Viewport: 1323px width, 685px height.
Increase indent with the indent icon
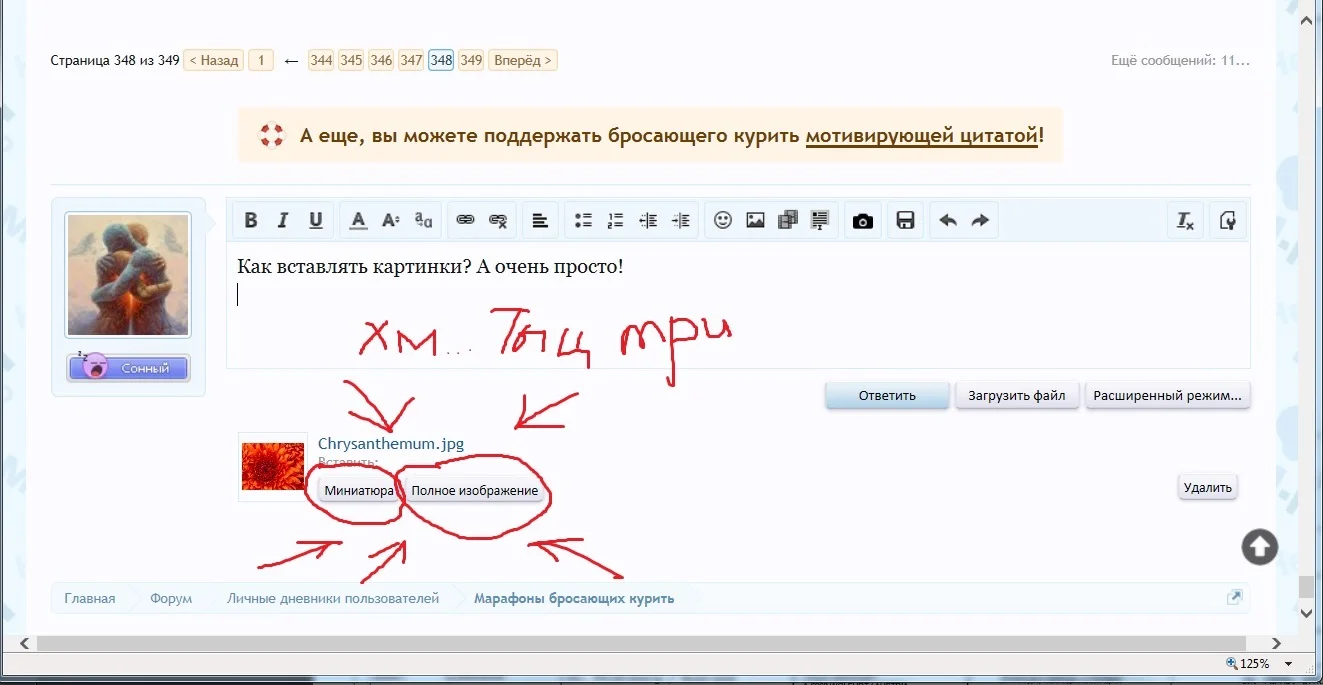pyautogui.click(x=681, y=220)
